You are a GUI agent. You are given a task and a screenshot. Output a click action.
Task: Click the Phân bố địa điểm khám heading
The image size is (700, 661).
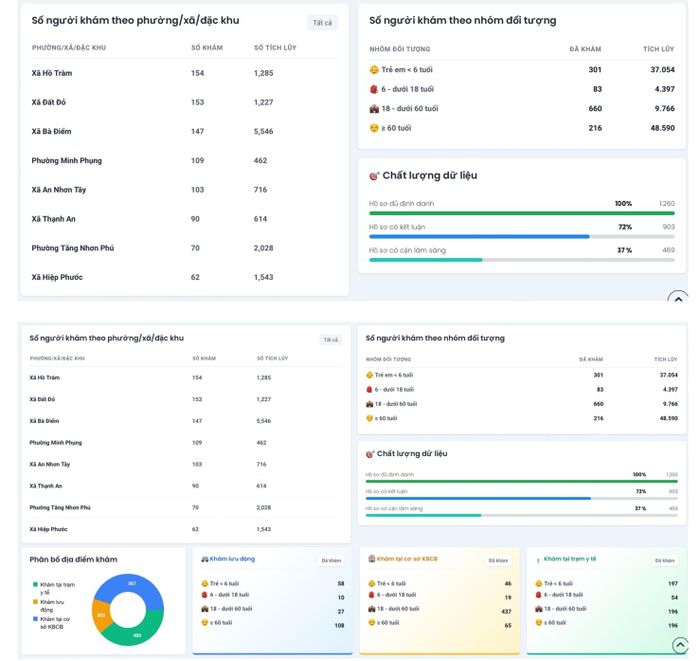click(74, 560)
